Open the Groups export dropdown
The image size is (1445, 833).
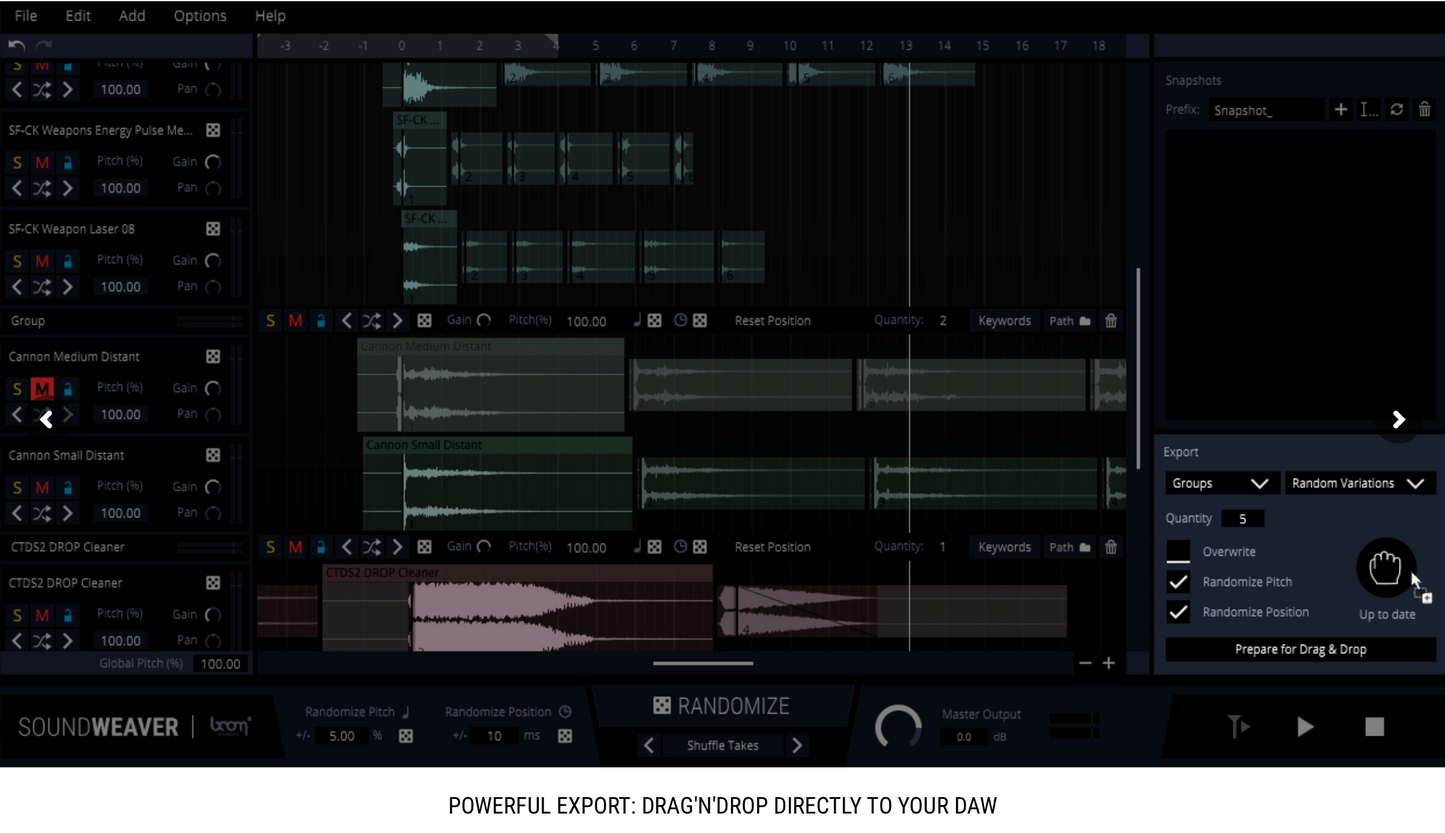tap(1220, 483)
